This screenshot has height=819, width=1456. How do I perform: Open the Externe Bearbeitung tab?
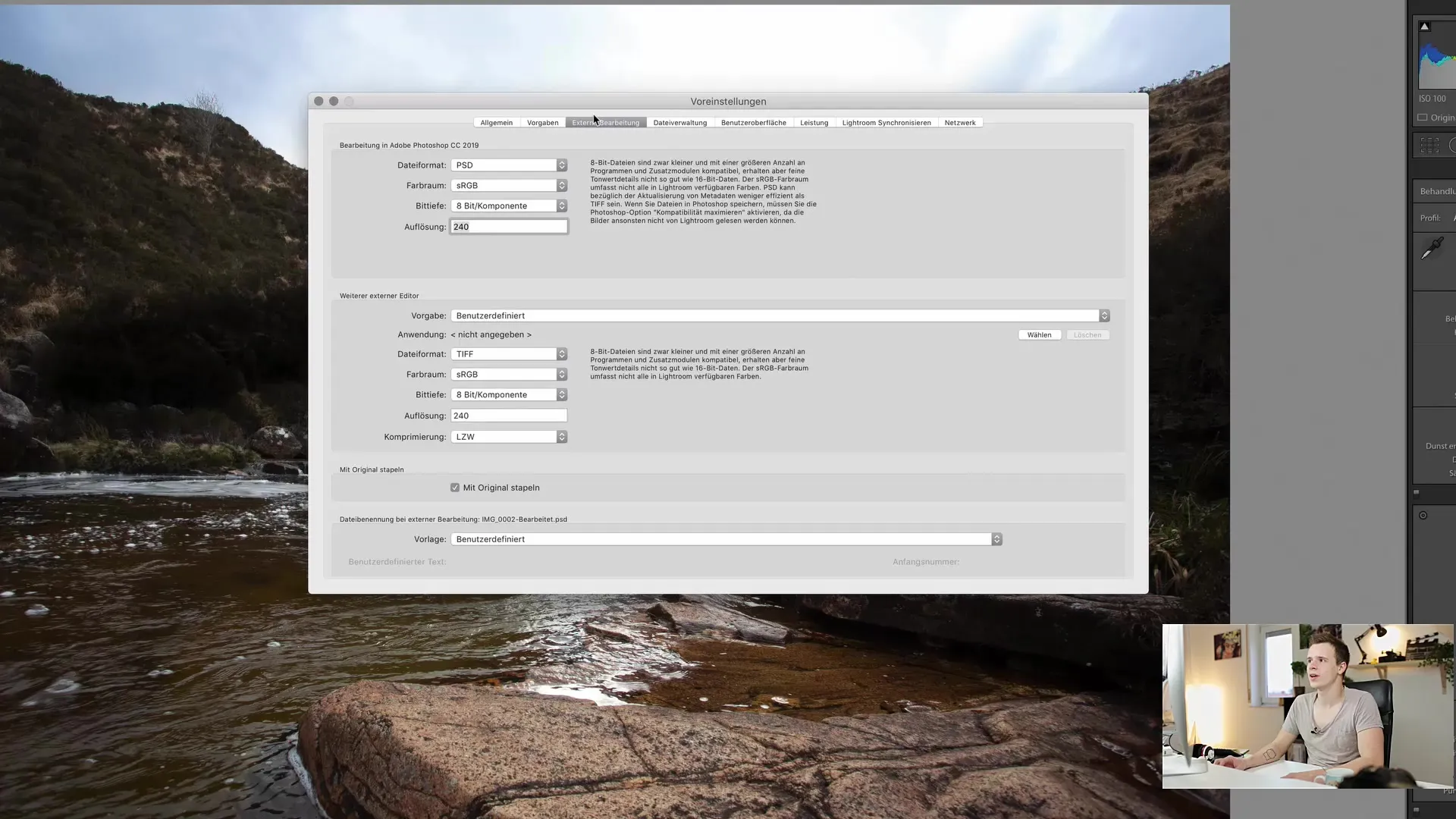point(605,122)
